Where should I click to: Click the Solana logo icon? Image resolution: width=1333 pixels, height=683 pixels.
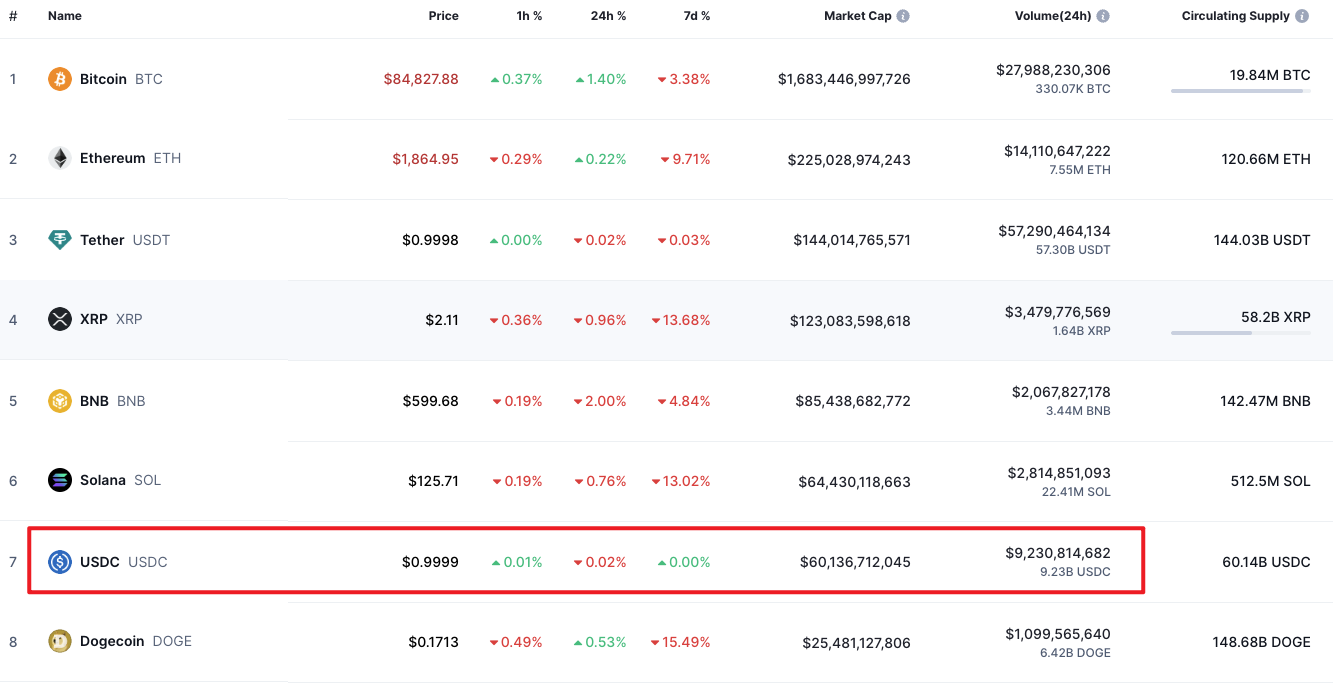point(60,480)
